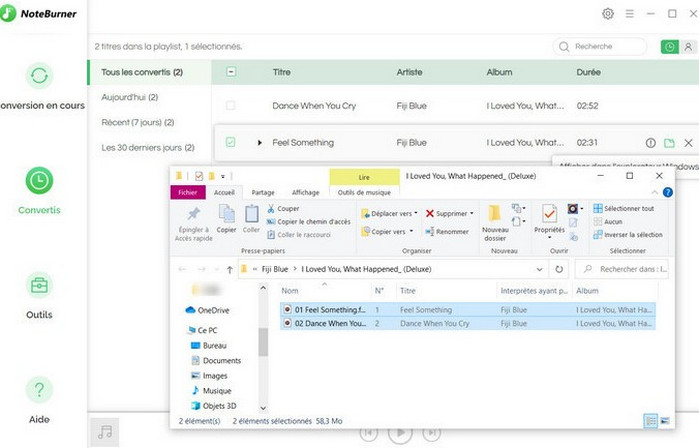Toggle checkbox in Explorer quick access toolbar
Image resolution: width=699 pixels, height=448 pixels.
199,176
